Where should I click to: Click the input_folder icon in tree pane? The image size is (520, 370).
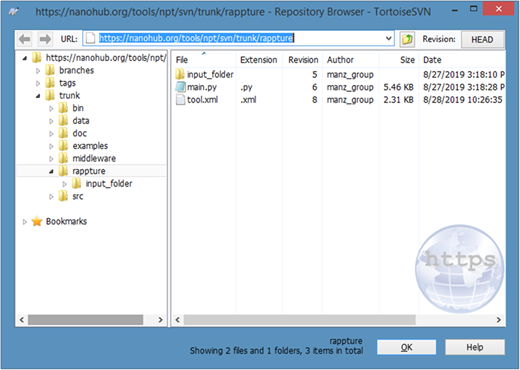pyautogui.click(x=77, y=184)
